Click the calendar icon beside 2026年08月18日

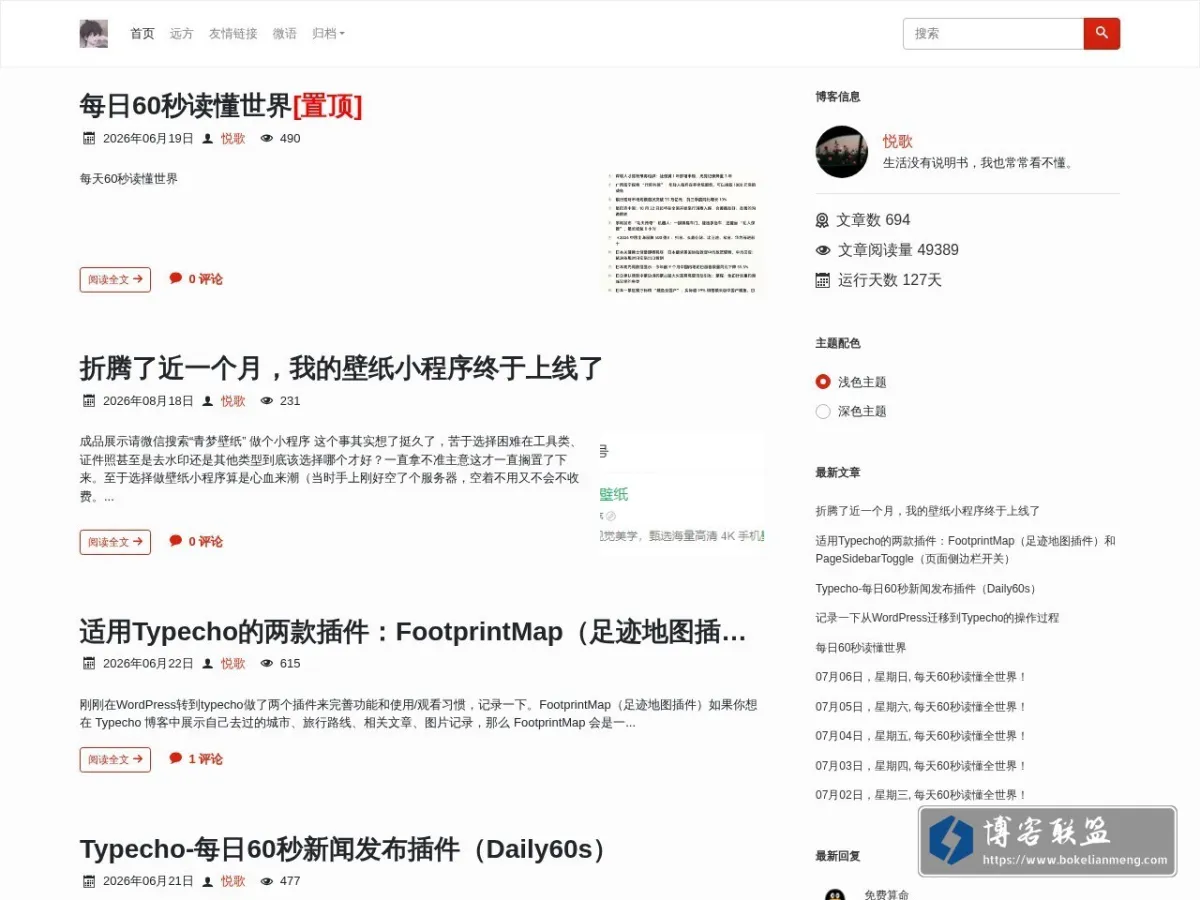click(88, 401)
